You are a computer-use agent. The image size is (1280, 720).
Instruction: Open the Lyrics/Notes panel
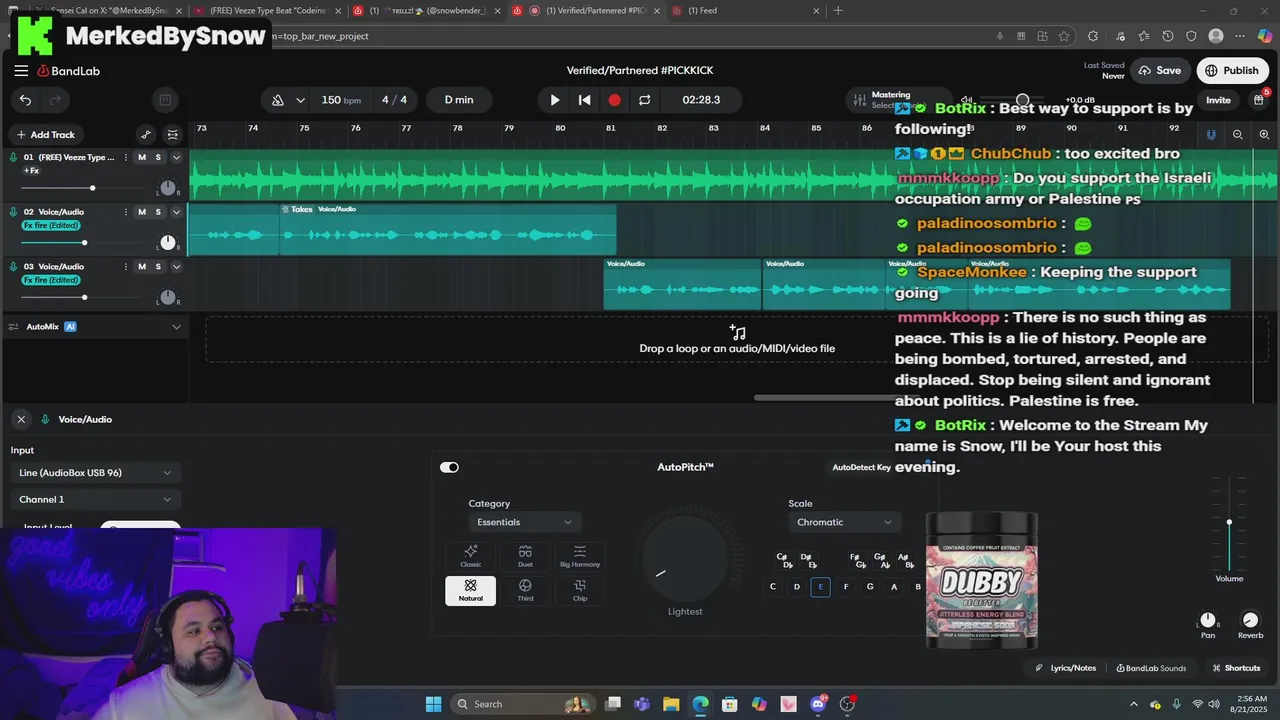(1065, 668)
